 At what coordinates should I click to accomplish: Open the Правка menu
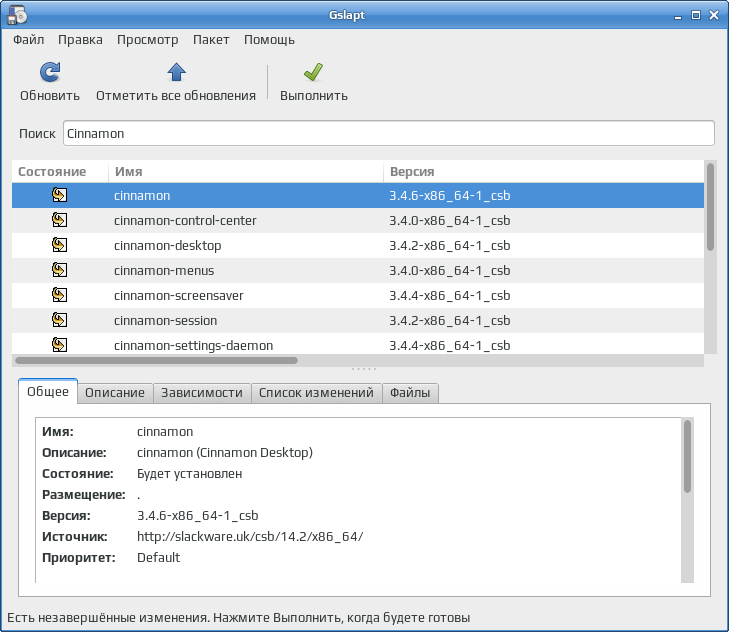[80, 40]
